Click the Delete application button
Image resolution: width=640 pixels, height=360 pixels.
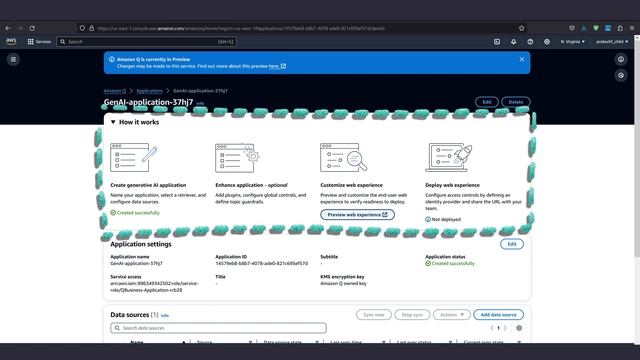[x=516, y=102]
